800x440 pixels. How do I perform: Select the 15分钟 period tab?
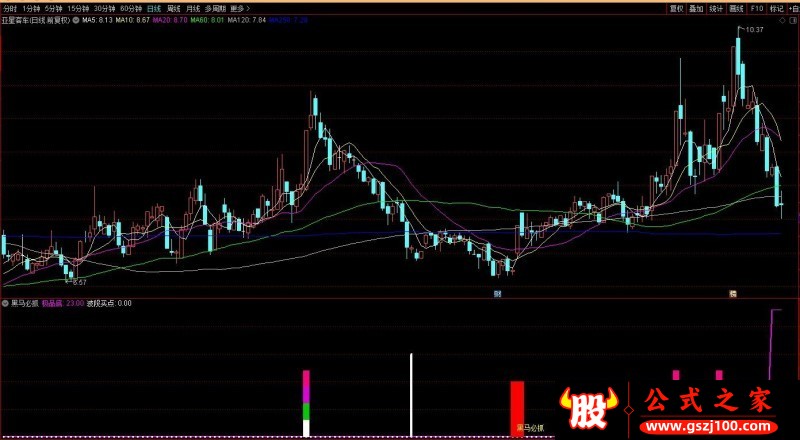[x=78, y=8]
